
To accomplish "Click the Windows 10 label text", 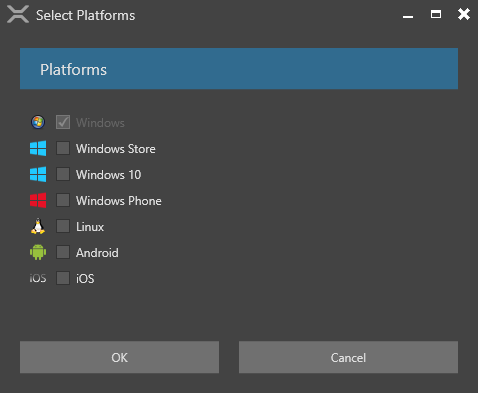I will [x=109, y=175].
